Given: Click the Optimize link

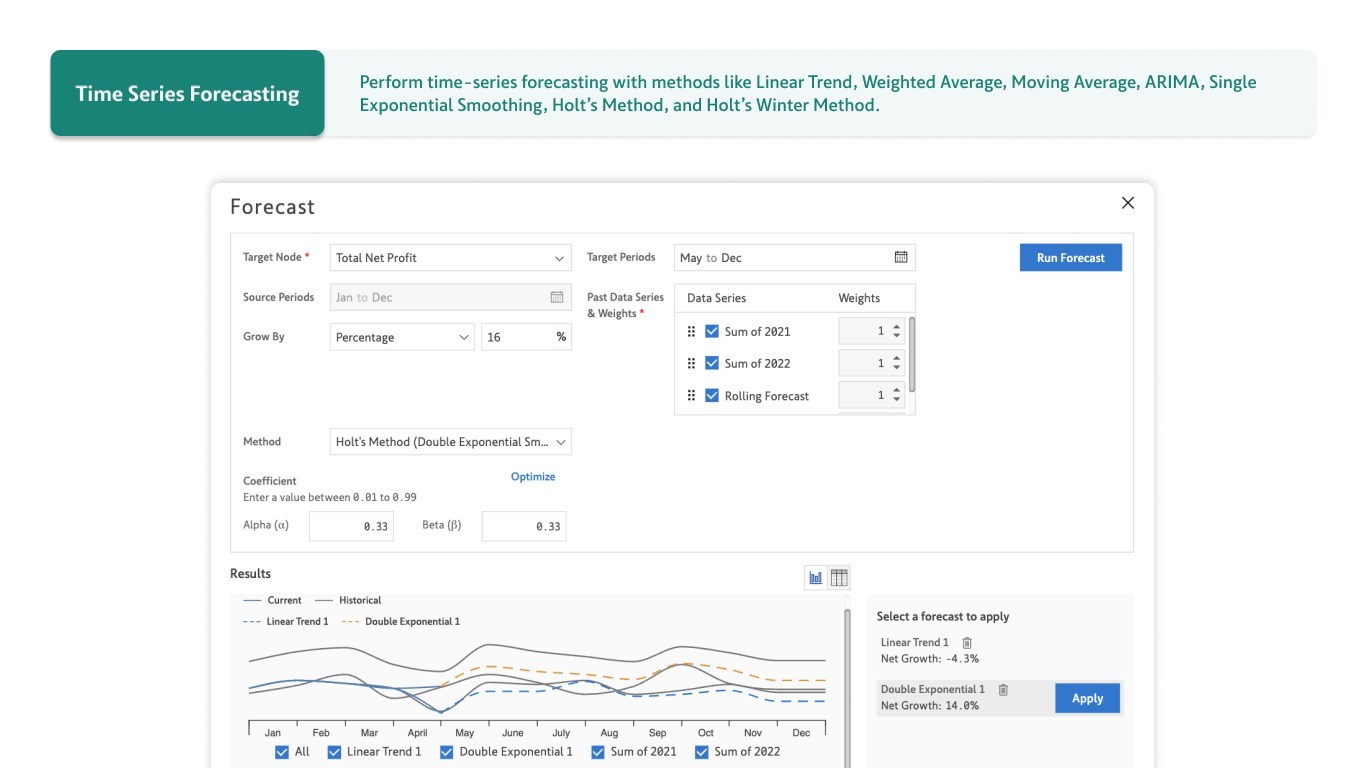Looking at the screenshot, I should (x=533, y=477).
